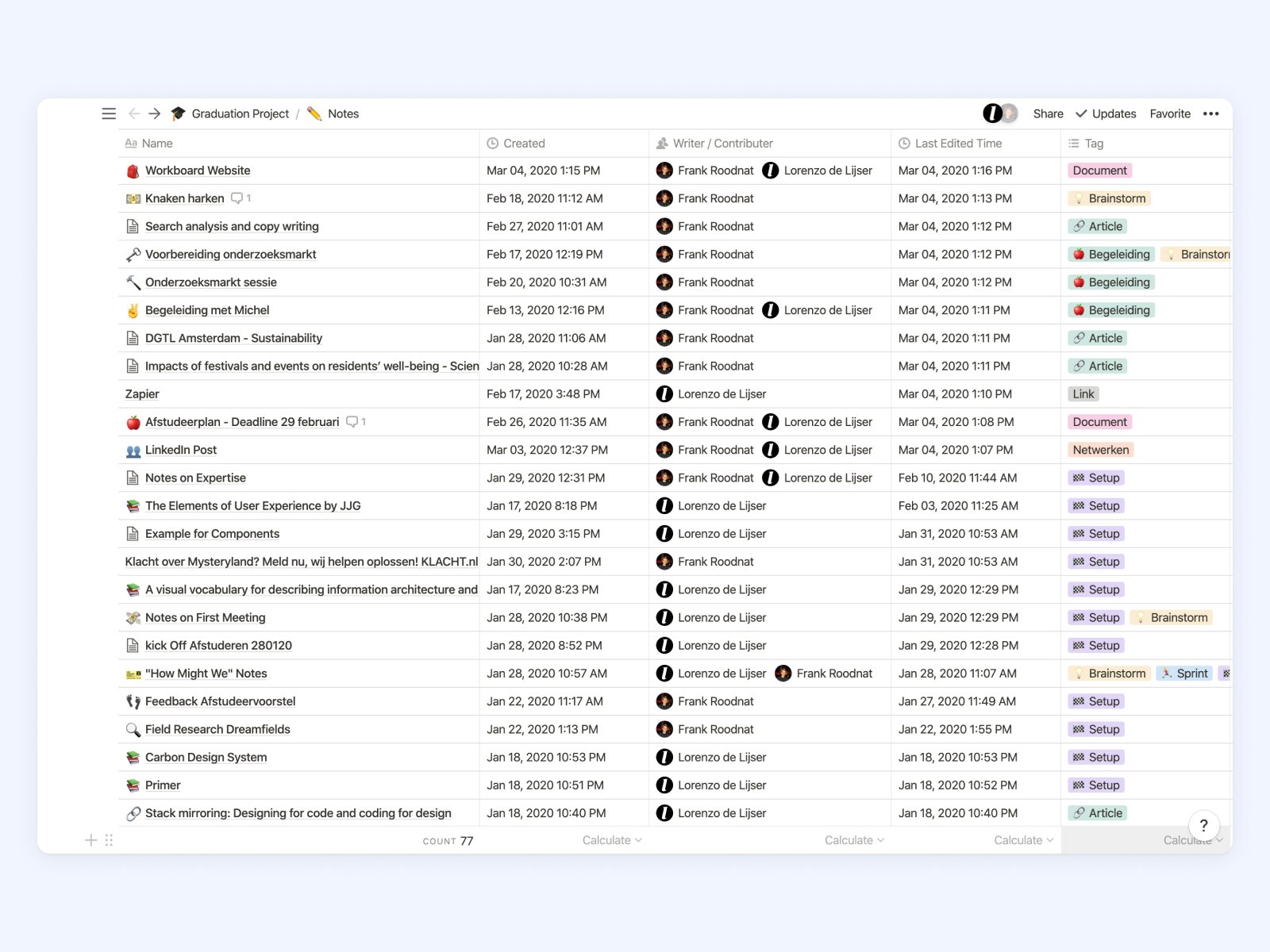Click the comment bubble on Knaken harken
Image resolution: width=1270 pixels, height=952 pixels.
[237, 198]
